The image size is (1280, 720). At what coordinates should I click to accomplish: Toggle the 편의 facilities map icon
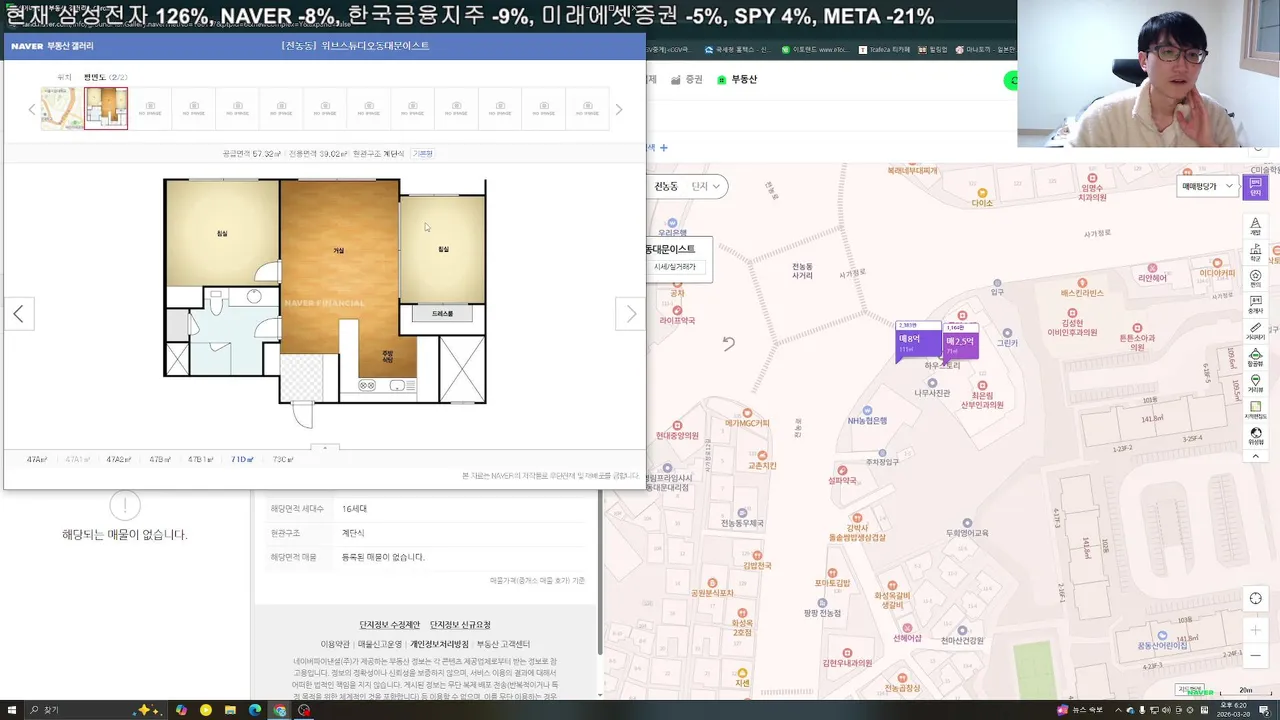[1255, 279]
